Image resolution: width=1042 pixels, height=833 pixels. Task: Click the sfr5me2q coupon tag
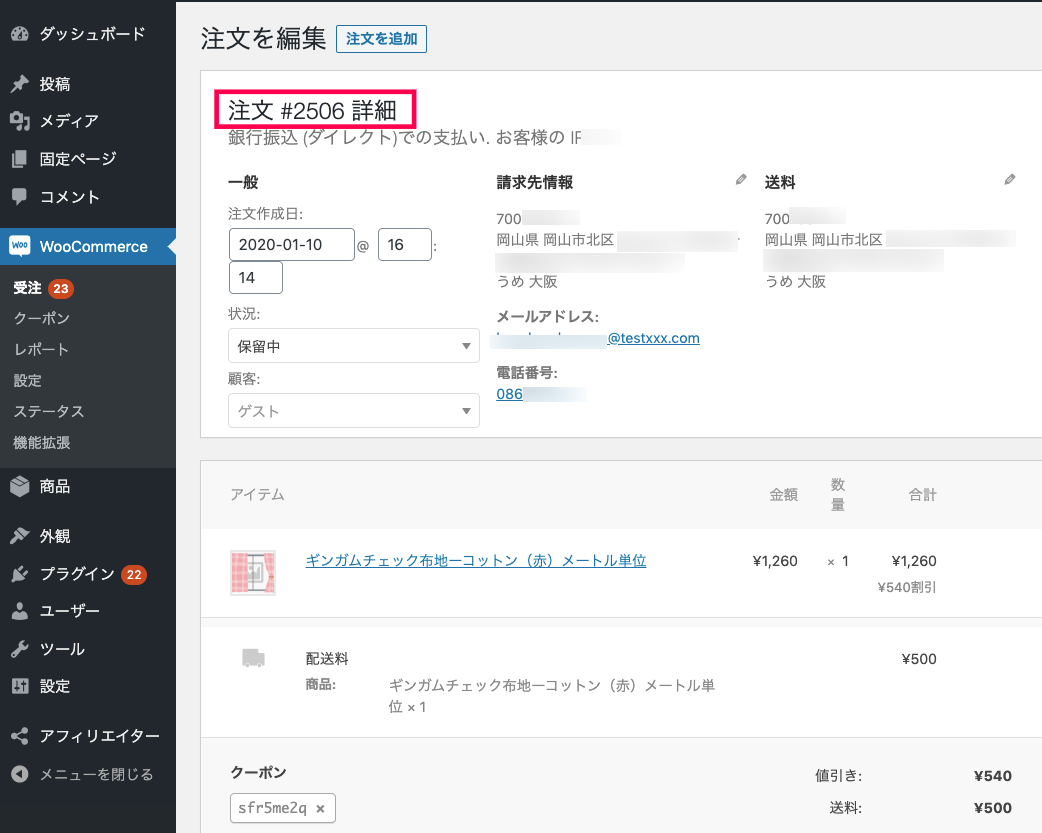(282, 808)
